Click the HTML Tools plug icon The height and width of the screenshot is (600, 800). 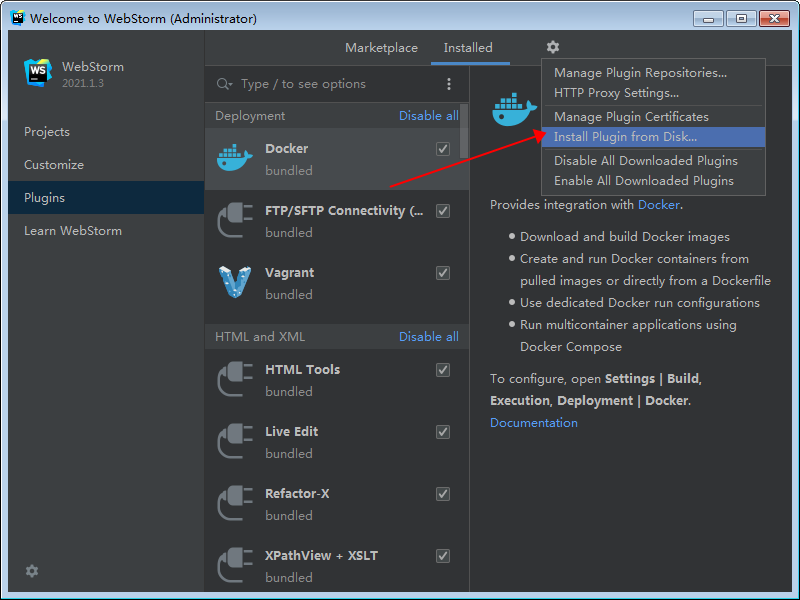(235, 379)
